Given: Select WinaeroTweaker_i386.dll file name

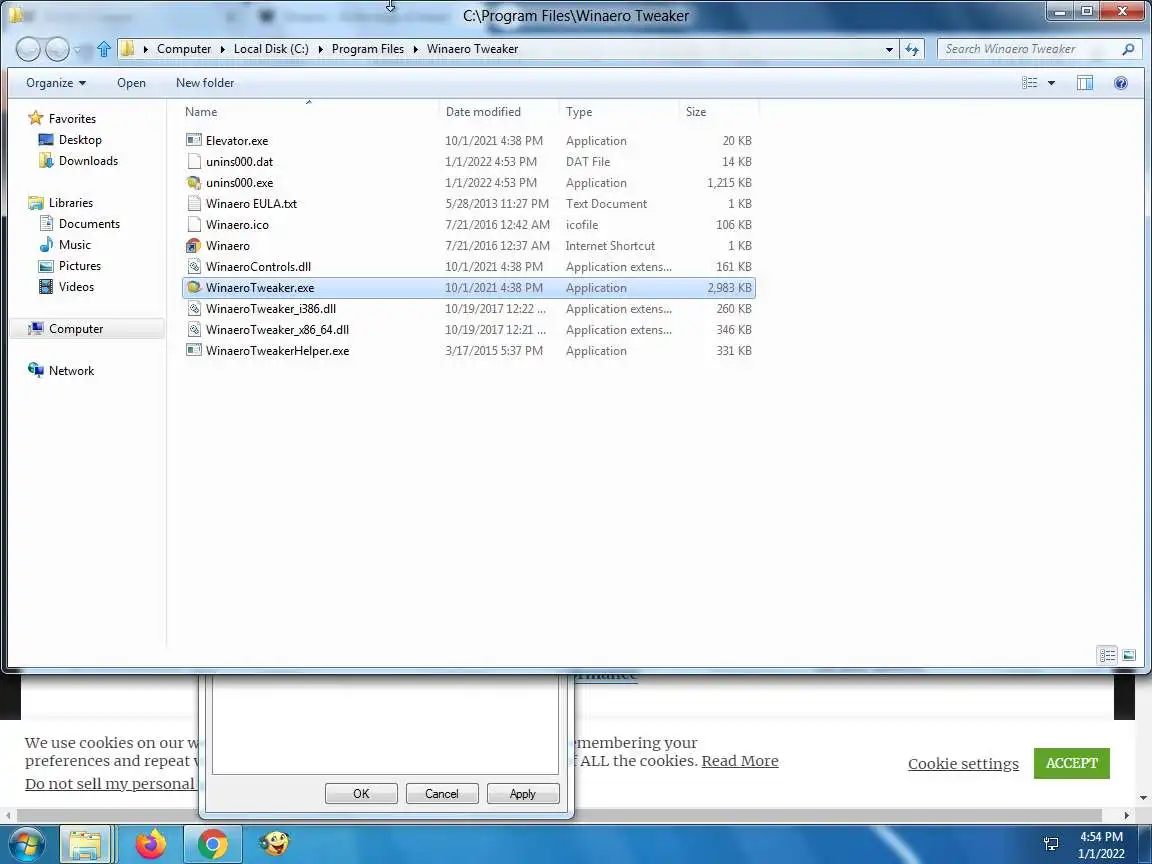Looking at the screenshot, I should (271, 309).
